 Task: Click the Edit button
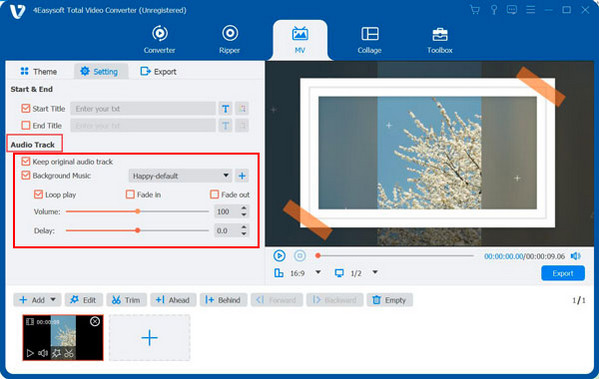coord(83,300)
